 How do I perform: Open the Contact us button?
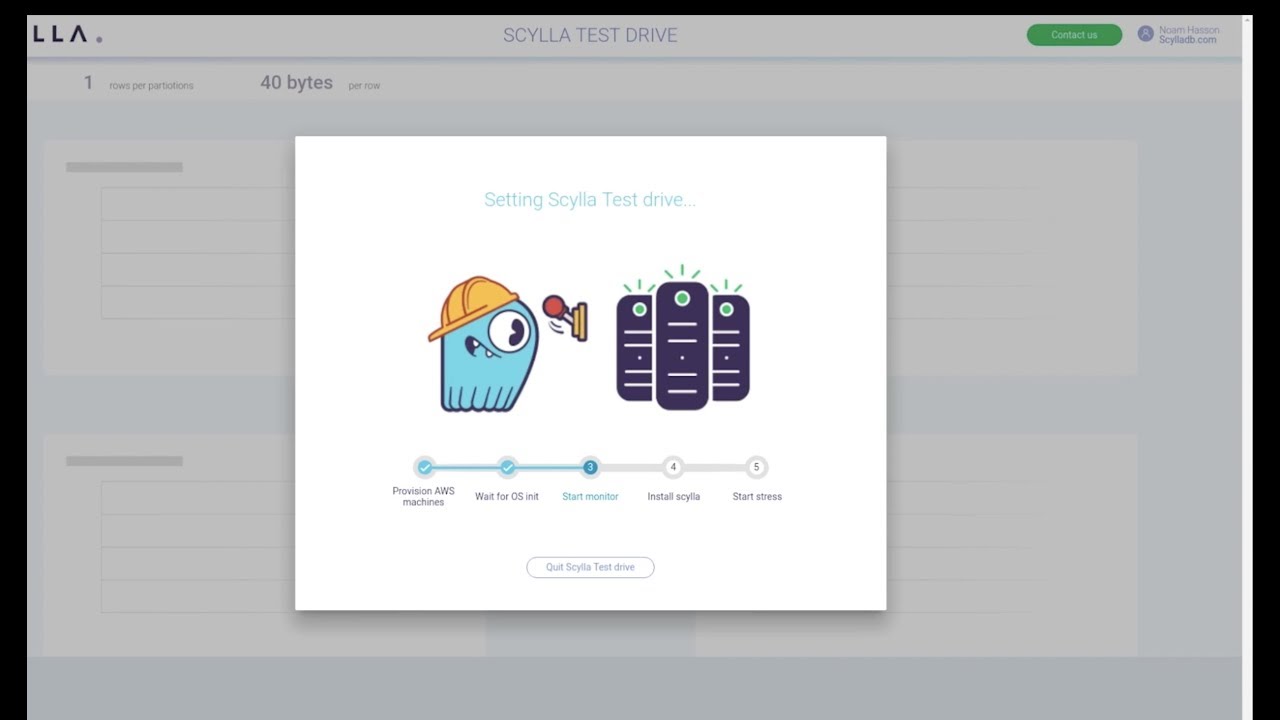tap(1074, 35)
